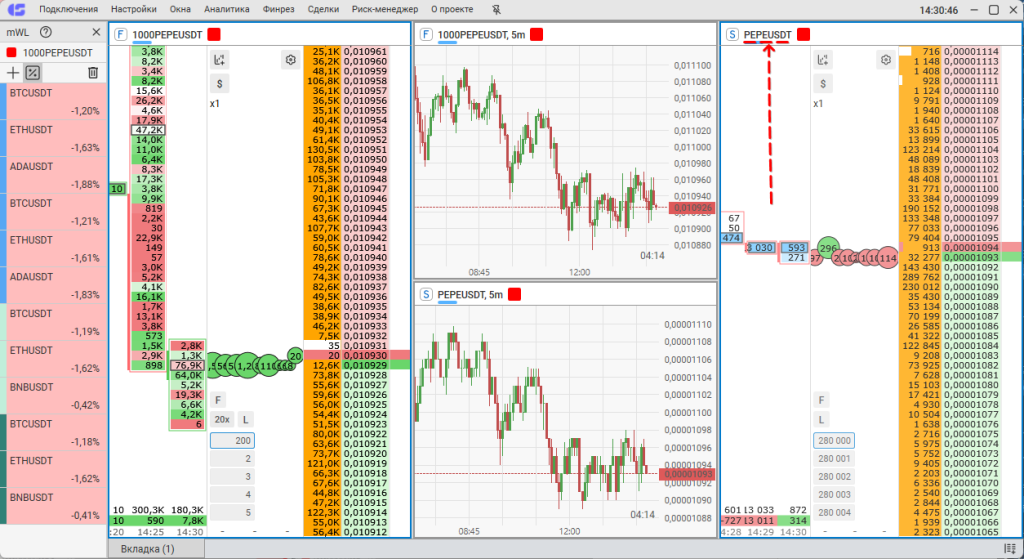Viewport: 1024px width, 559px height.
Task: Select ADAUSDT row showing -1,88%
Action: pyautogui.click(x=56, y=175)
